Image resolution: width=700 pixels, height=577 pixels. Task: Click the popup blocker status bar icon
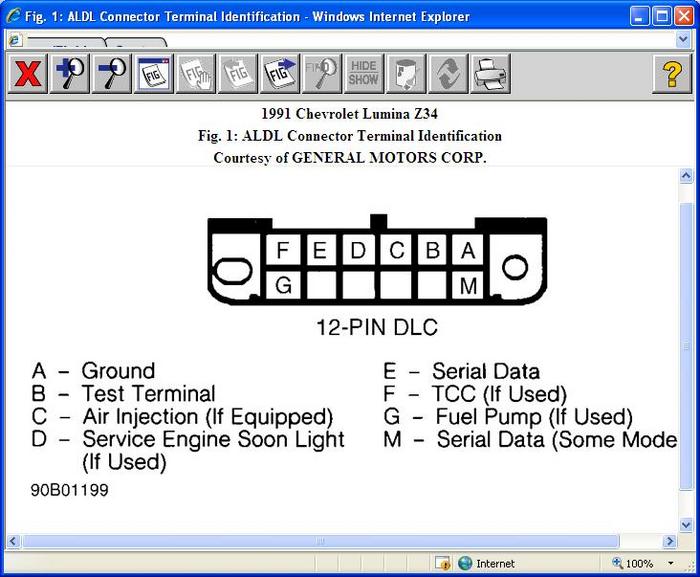click(442, 564)
